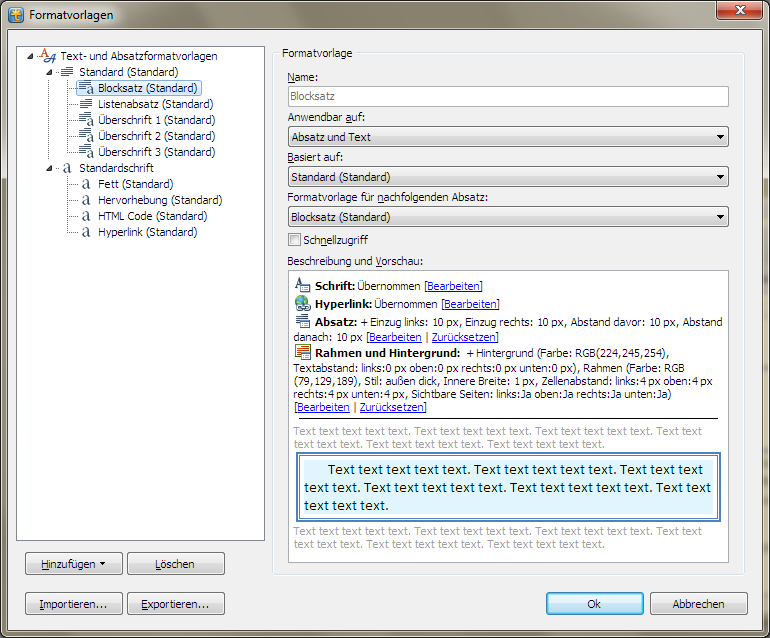This screenshot has width=770, height=638.
Task: Click the Hyperlink globe icon in description
Action: pyautogui.click(x=303, y=303)
